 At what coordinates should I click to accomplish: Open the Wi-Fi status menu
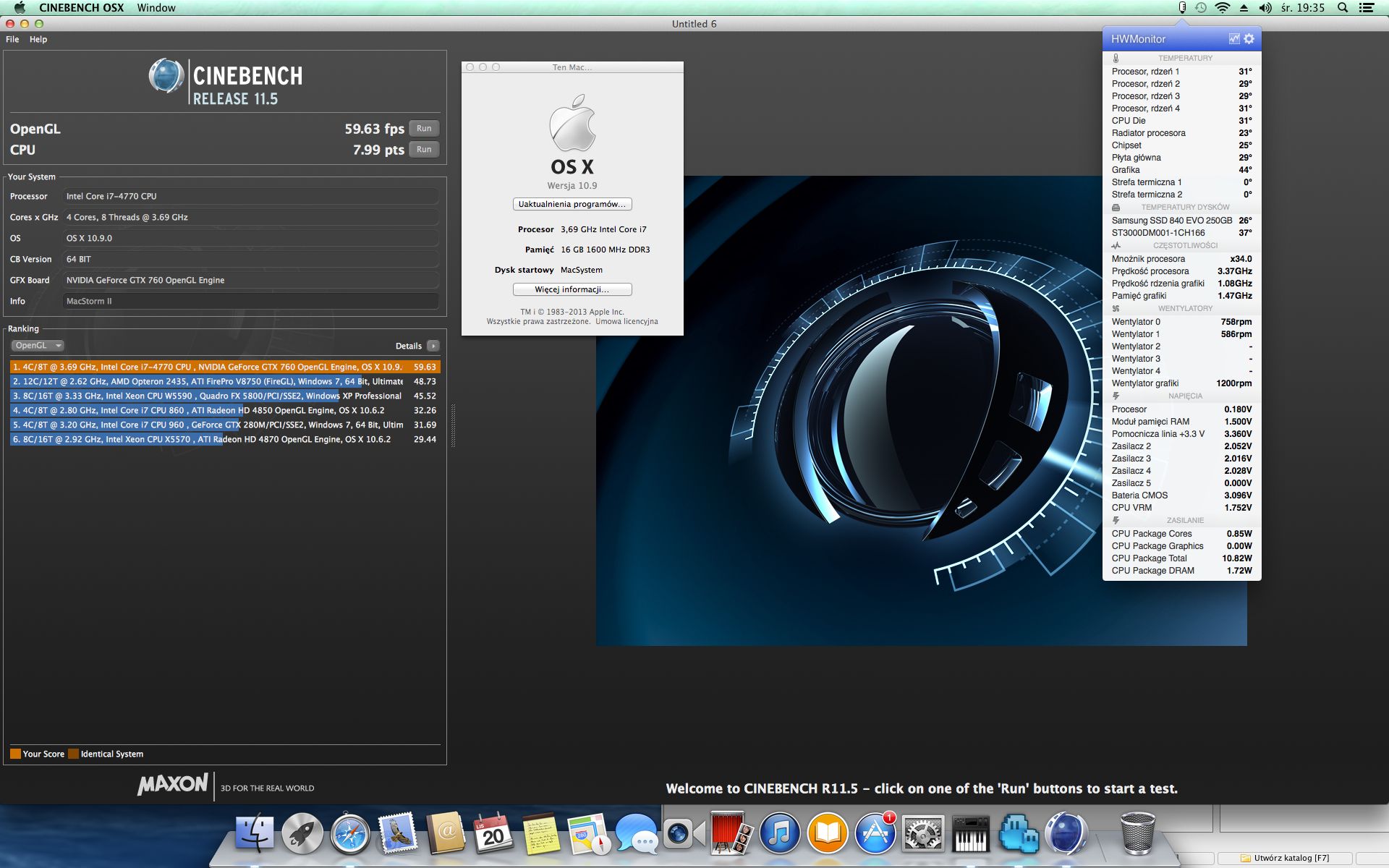point(1223,8)
